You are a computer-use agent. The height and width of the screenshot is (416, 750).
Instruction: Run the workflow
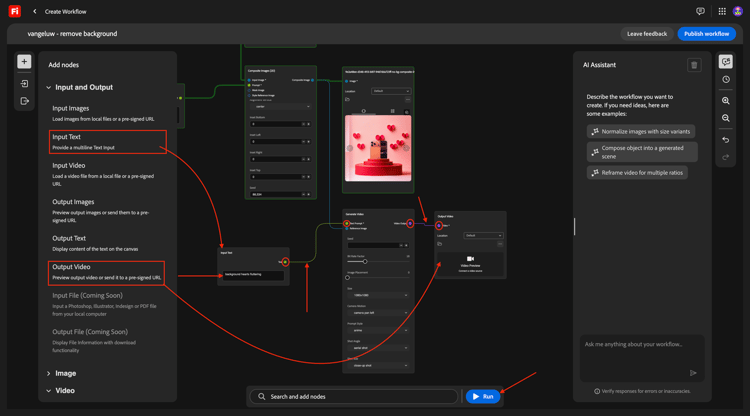pos(483,396)
